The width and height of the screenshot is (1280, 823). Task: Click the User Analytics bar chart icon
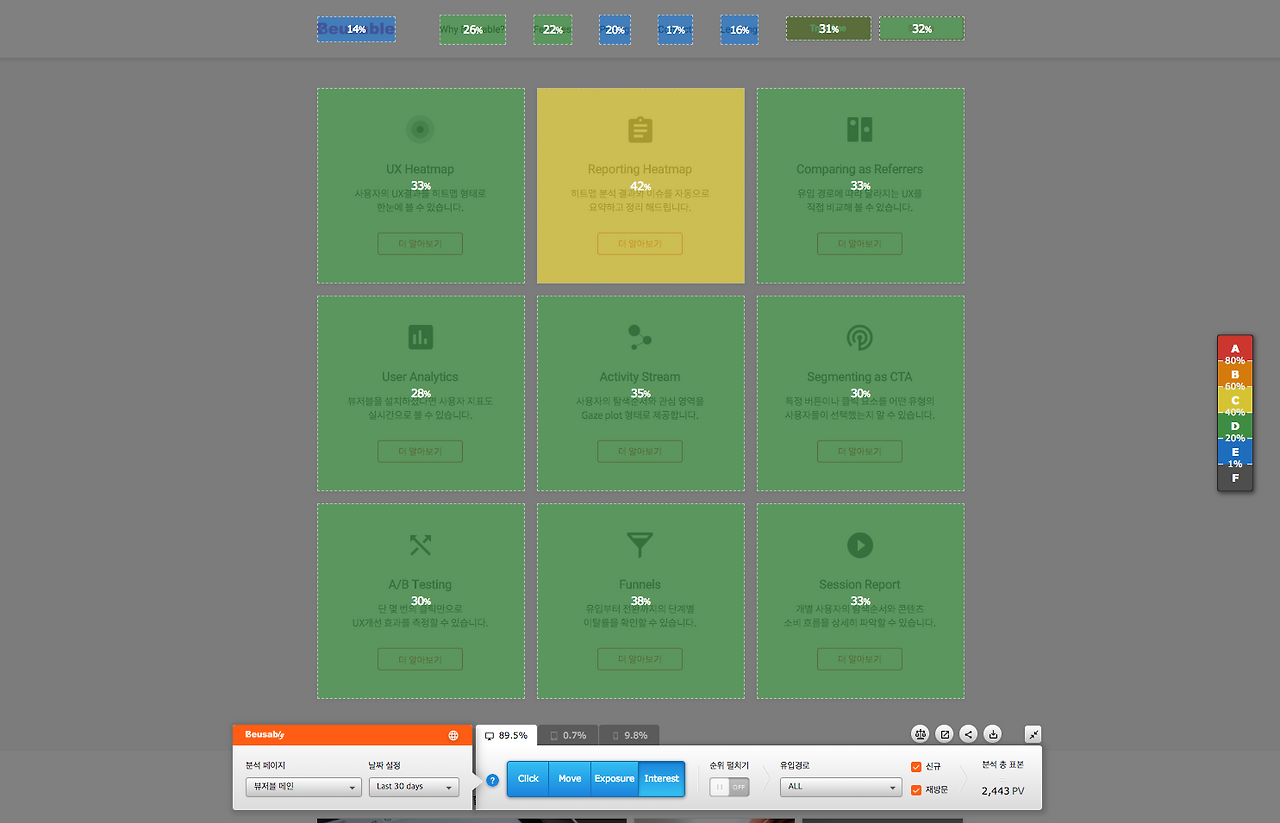click(420, 337)
